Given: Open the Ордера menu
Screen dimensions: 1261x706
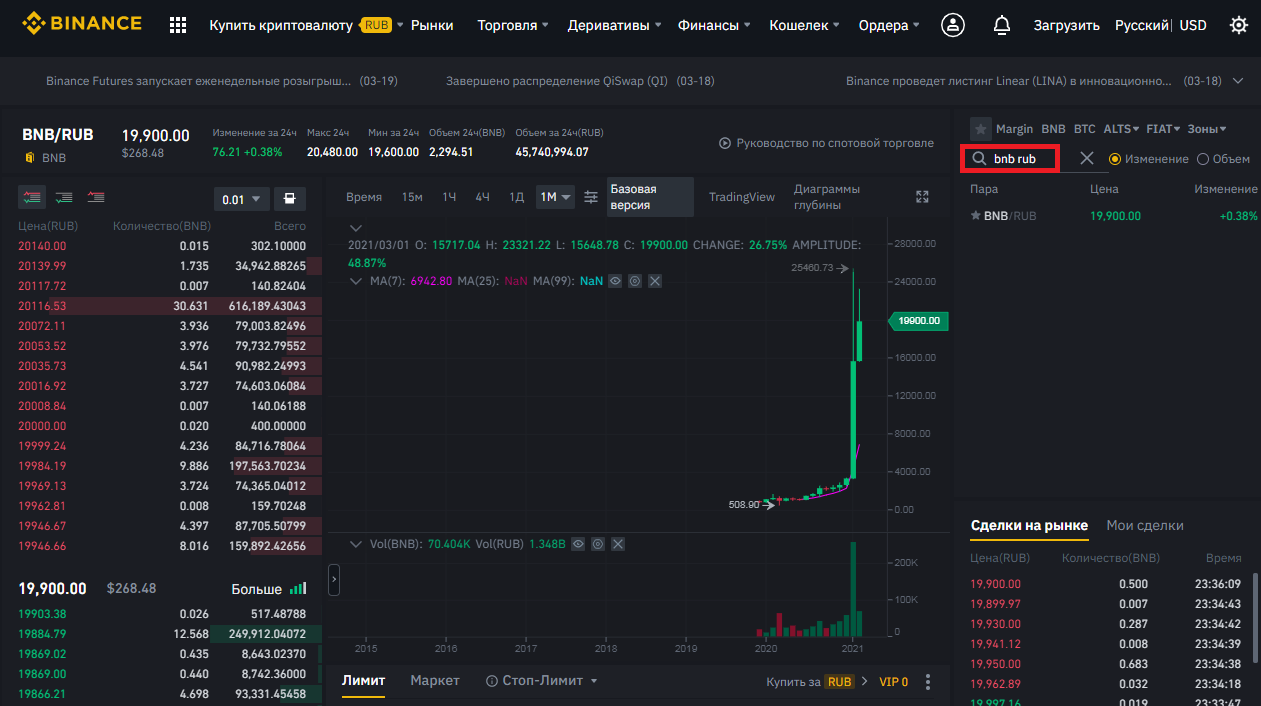Looking at the screenshot, I should coord(889,25).
